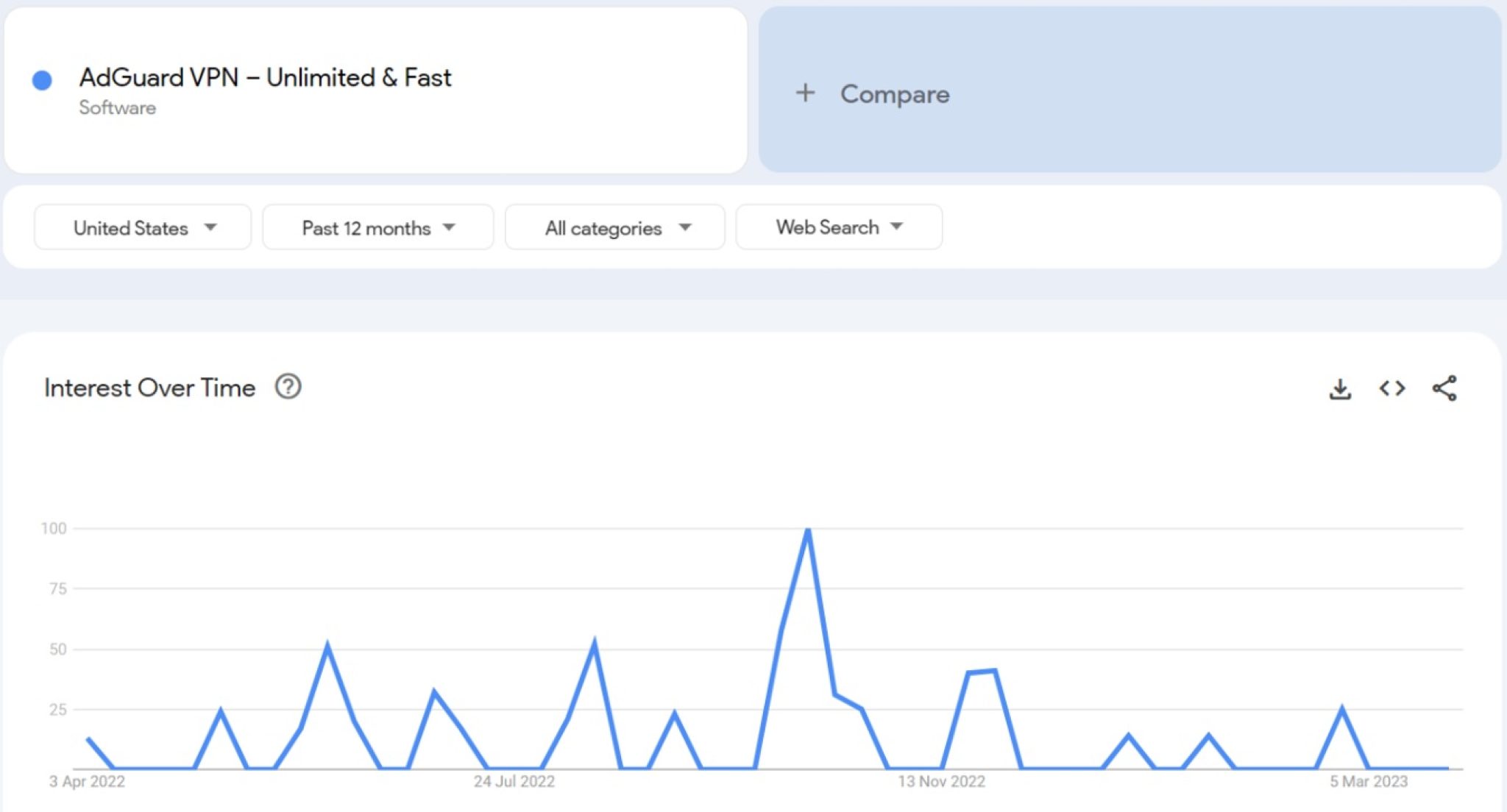Click the 100 y-axis label

click(x=54, y=528)
